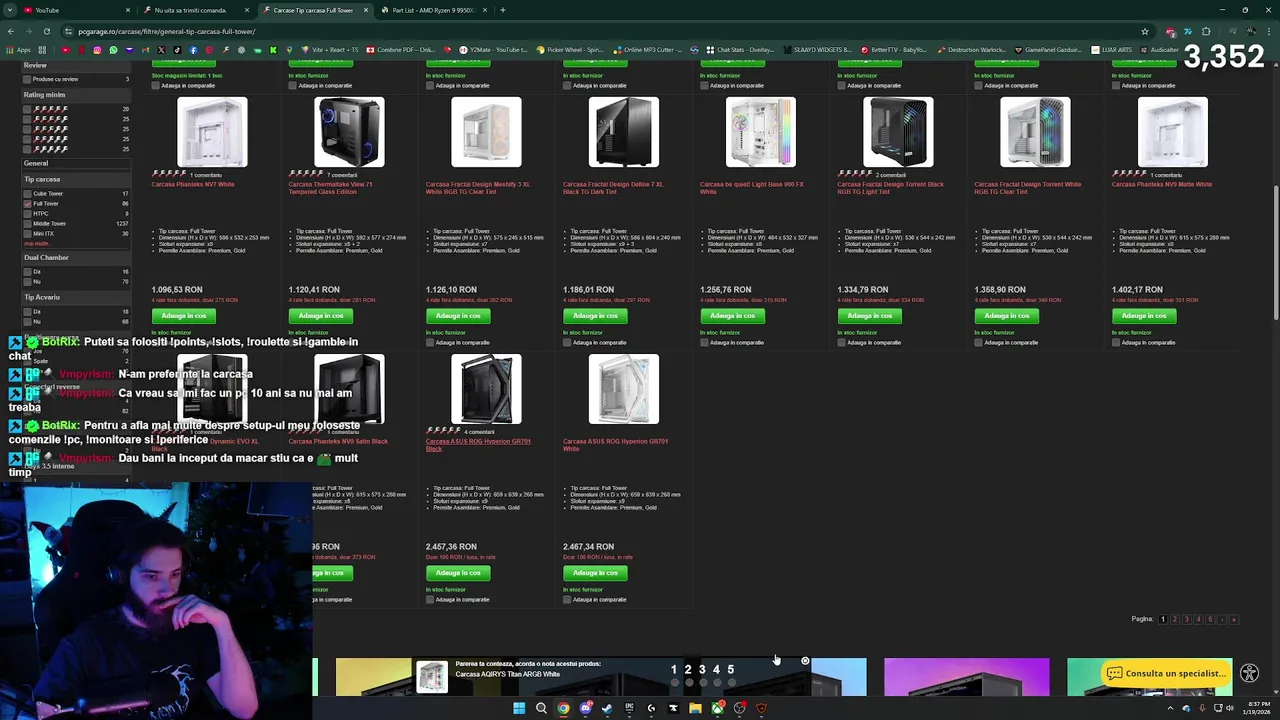Image resolution: width=1280 pixels, height=720 pixels.
Task: Switch to Part List AMD Ryzen tab
Action: click(433, 10)
